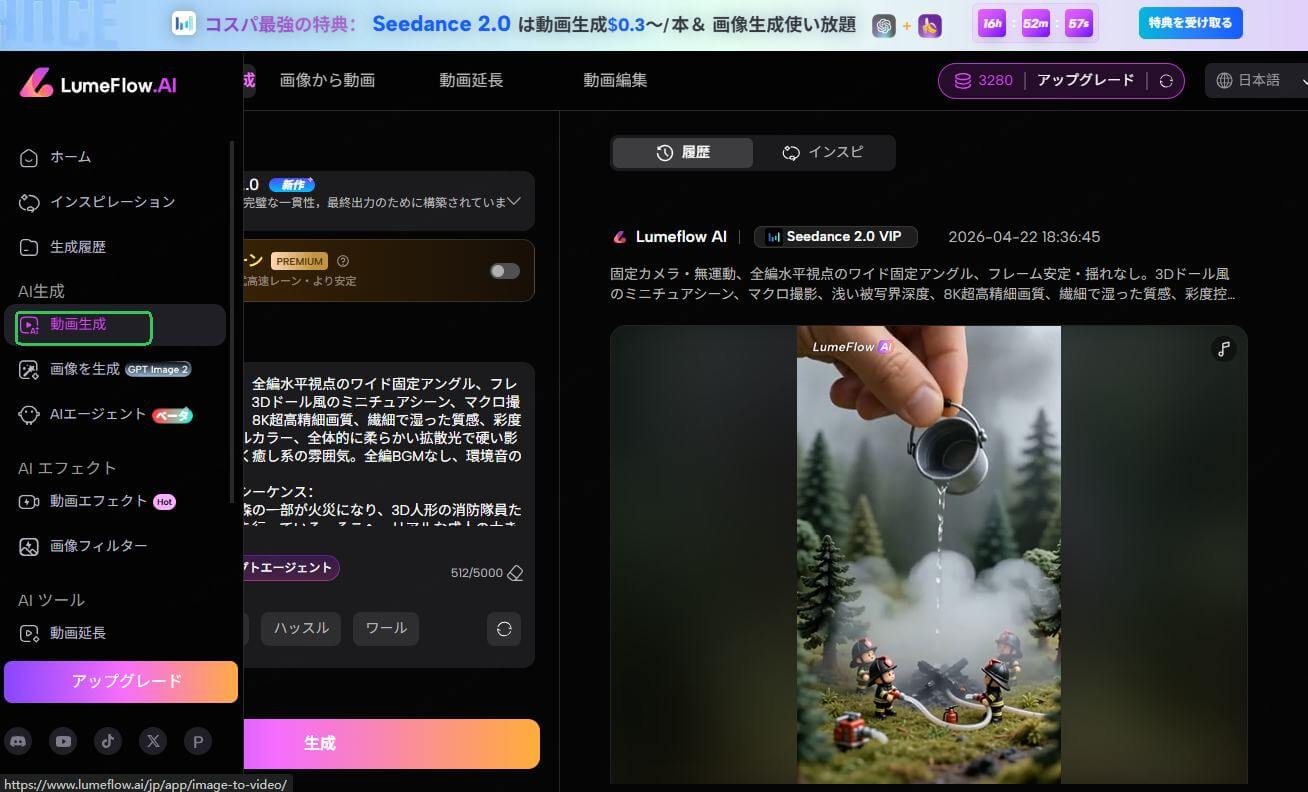Switch to the 動画編集 tab
Screen dimensions: 1308x792
click(615, 80)
